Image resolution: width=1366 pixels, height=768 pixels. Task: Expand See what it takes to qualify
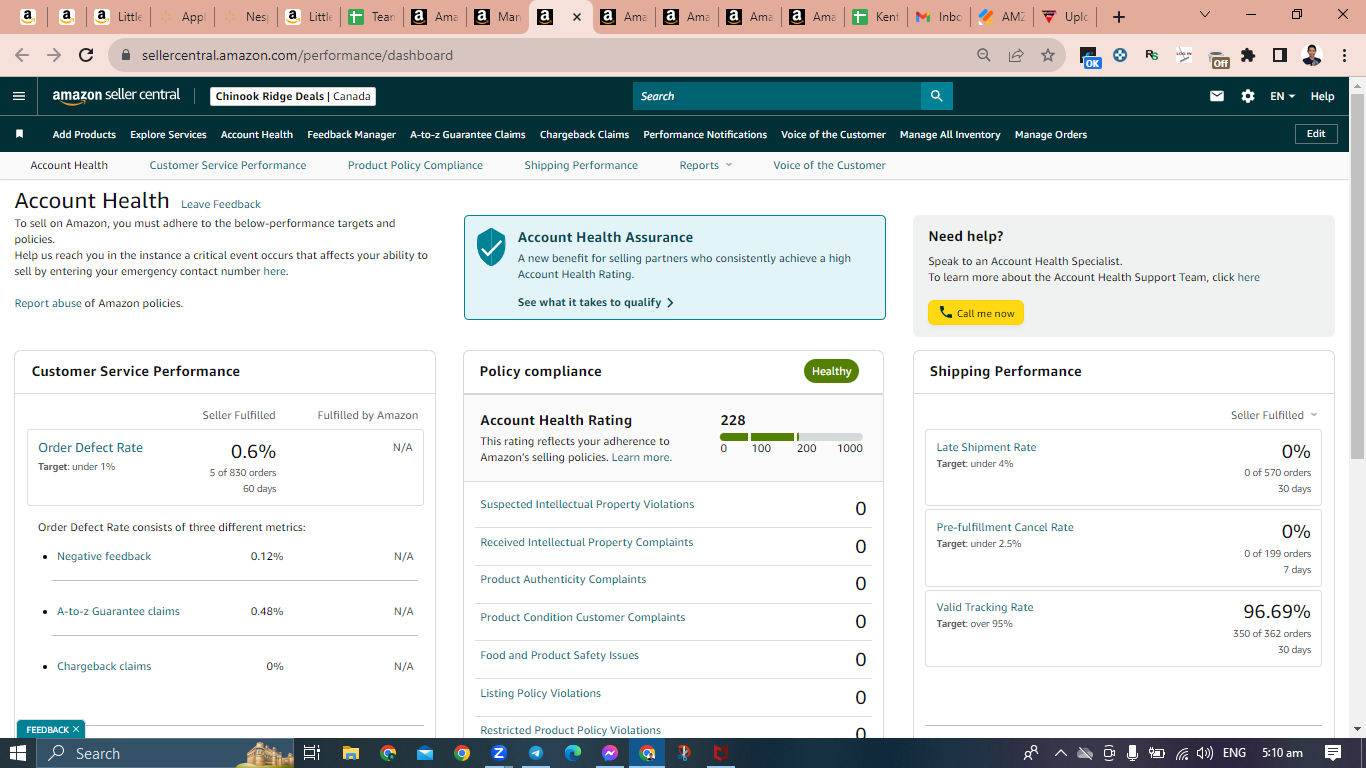coord(596,302)
